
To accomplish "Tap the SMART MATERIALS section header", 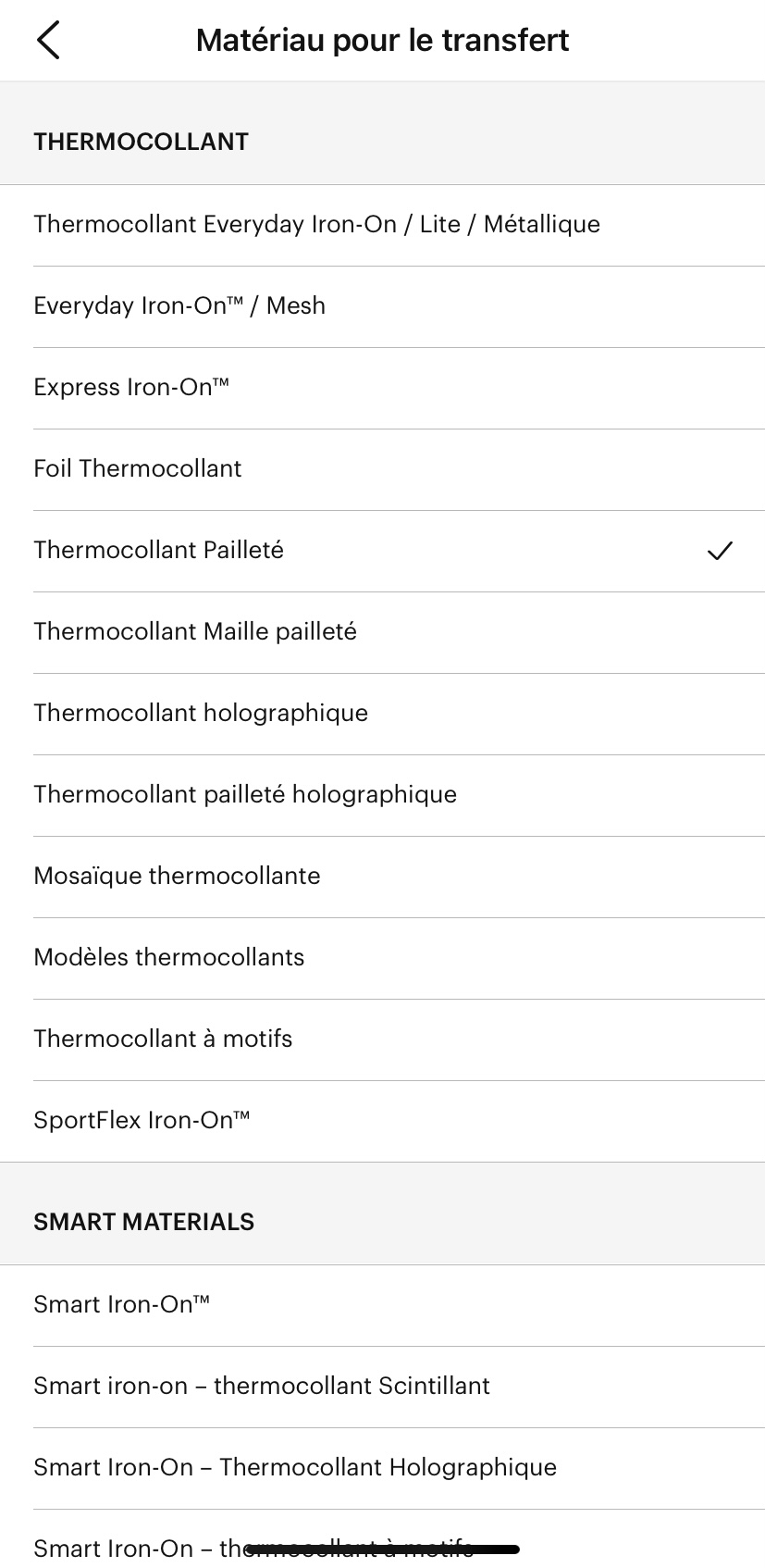I will [144, 1222].
